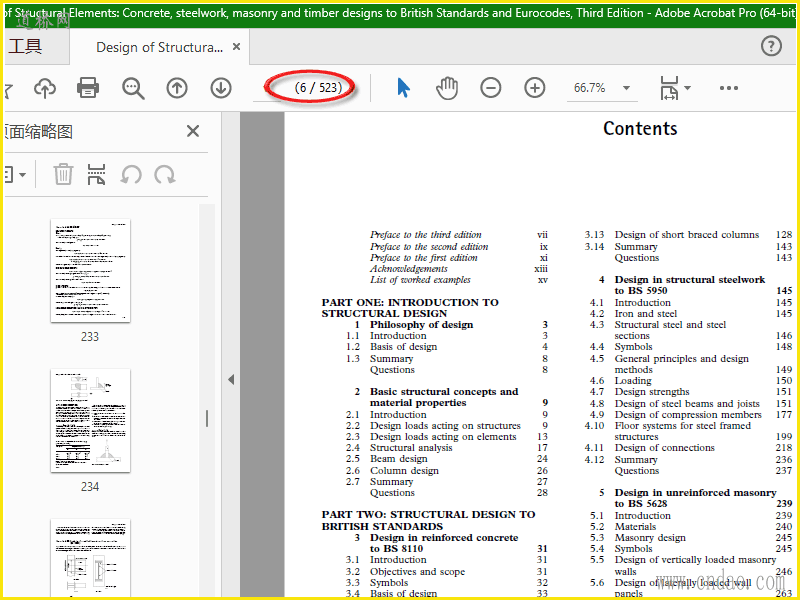The width and height of the screenshot is (800, 600).
Task: Click 'Design of steel beams and joists' entry
Action: click(x=687, y=404)
